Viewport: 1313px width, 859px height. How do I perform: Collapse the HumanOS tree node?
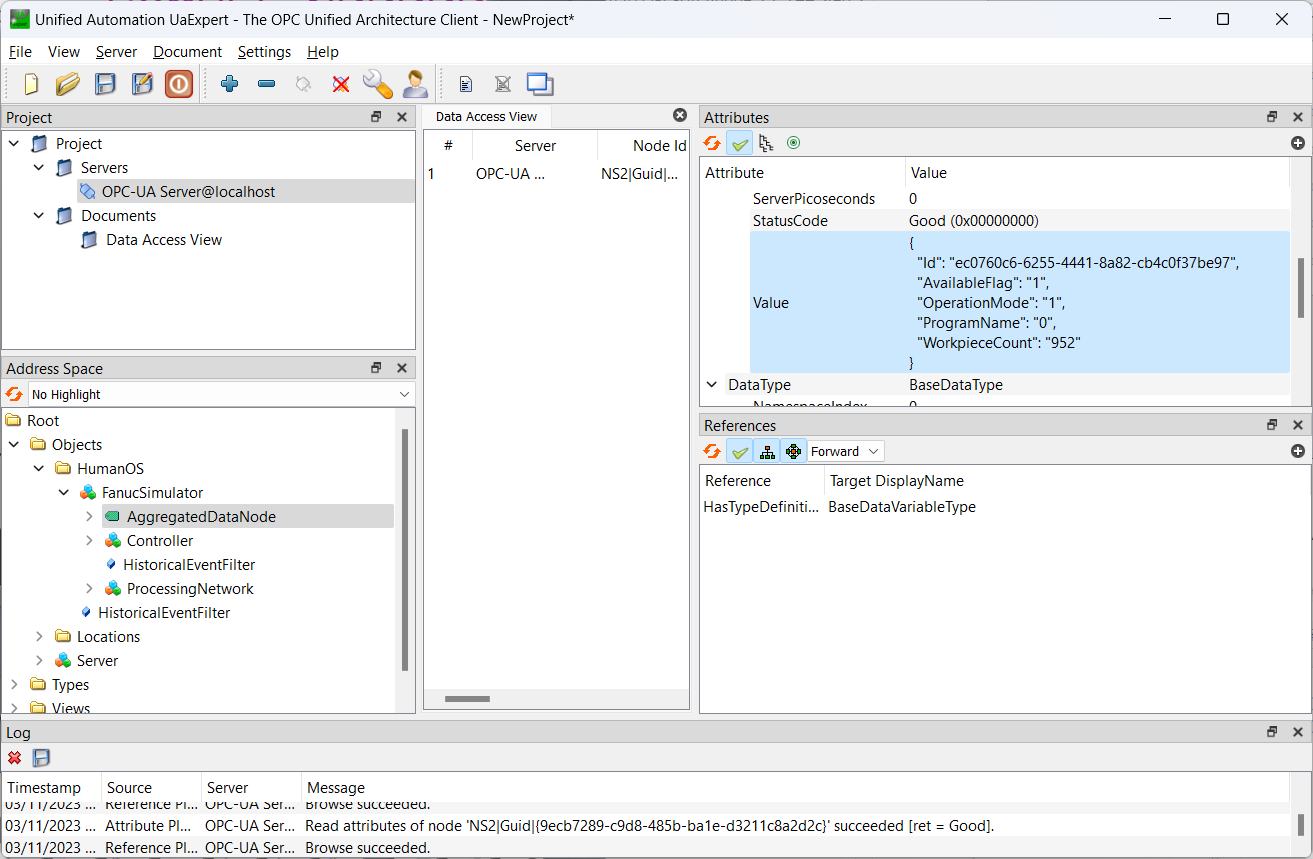(x=39, y=468)
